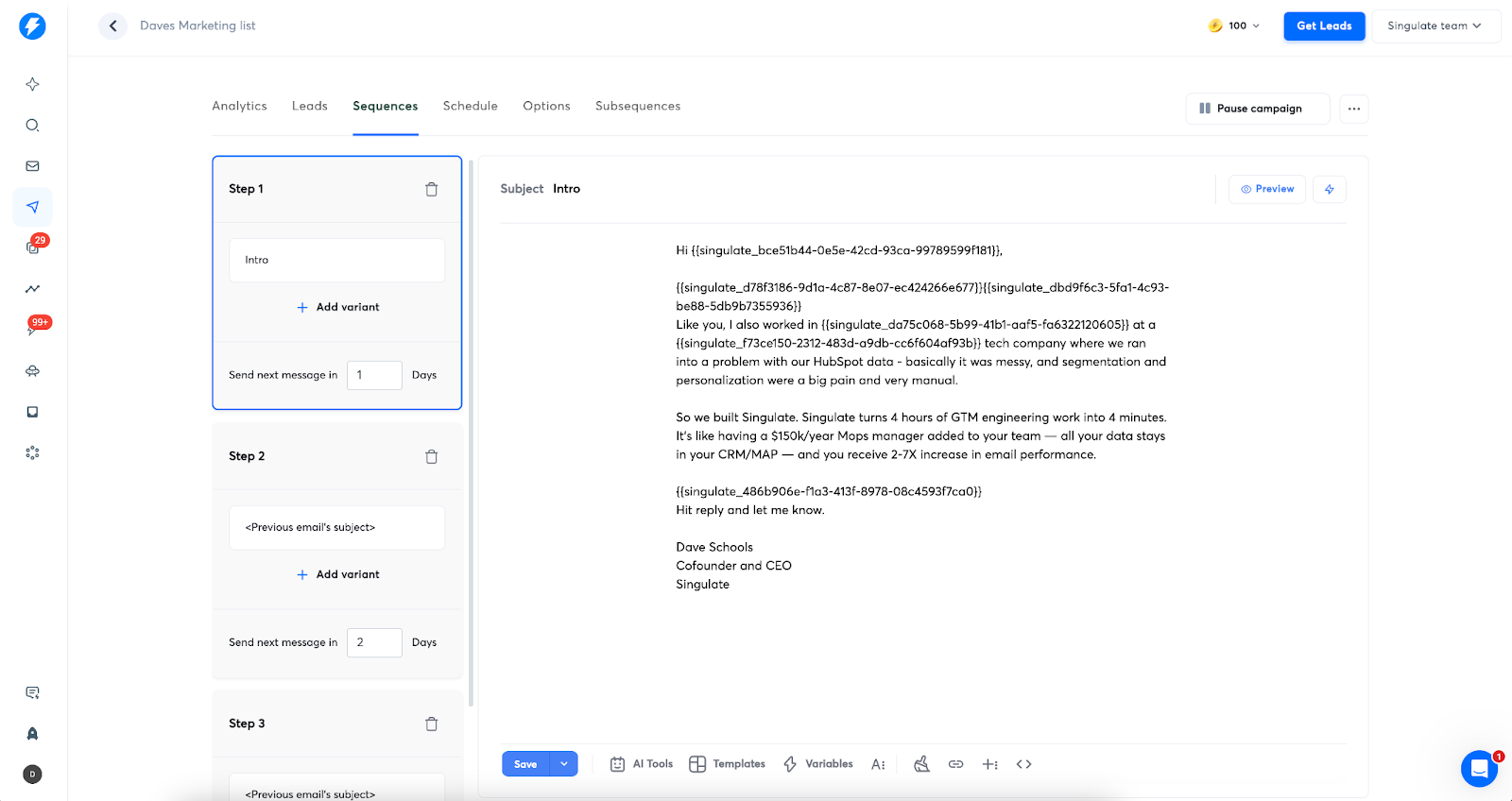Open the app logo home icon

(32, 26)
